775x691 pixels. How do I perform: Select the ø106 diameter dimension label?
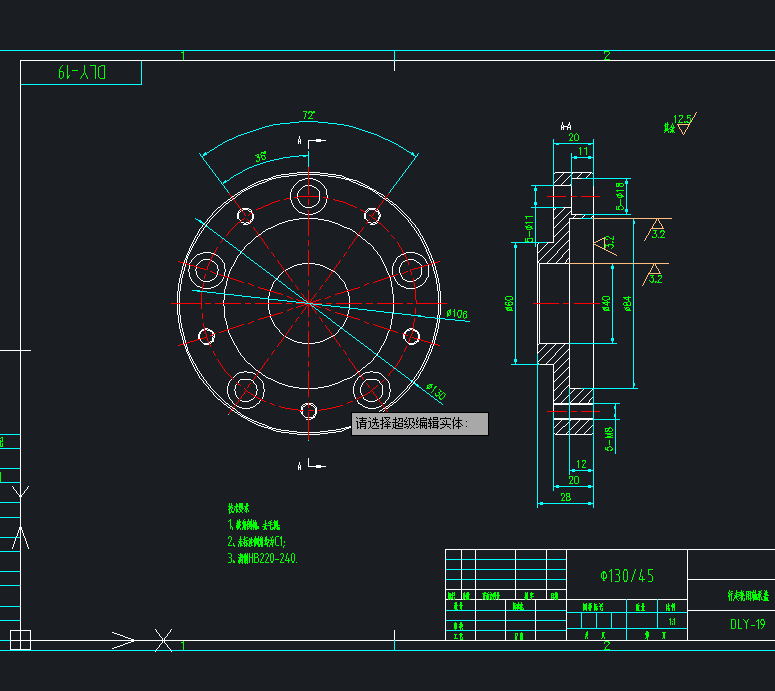click(457, 313)
